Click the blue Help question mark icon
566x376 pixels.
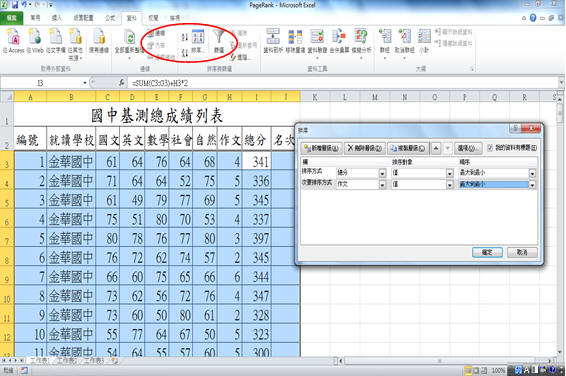tap(533, 18)
